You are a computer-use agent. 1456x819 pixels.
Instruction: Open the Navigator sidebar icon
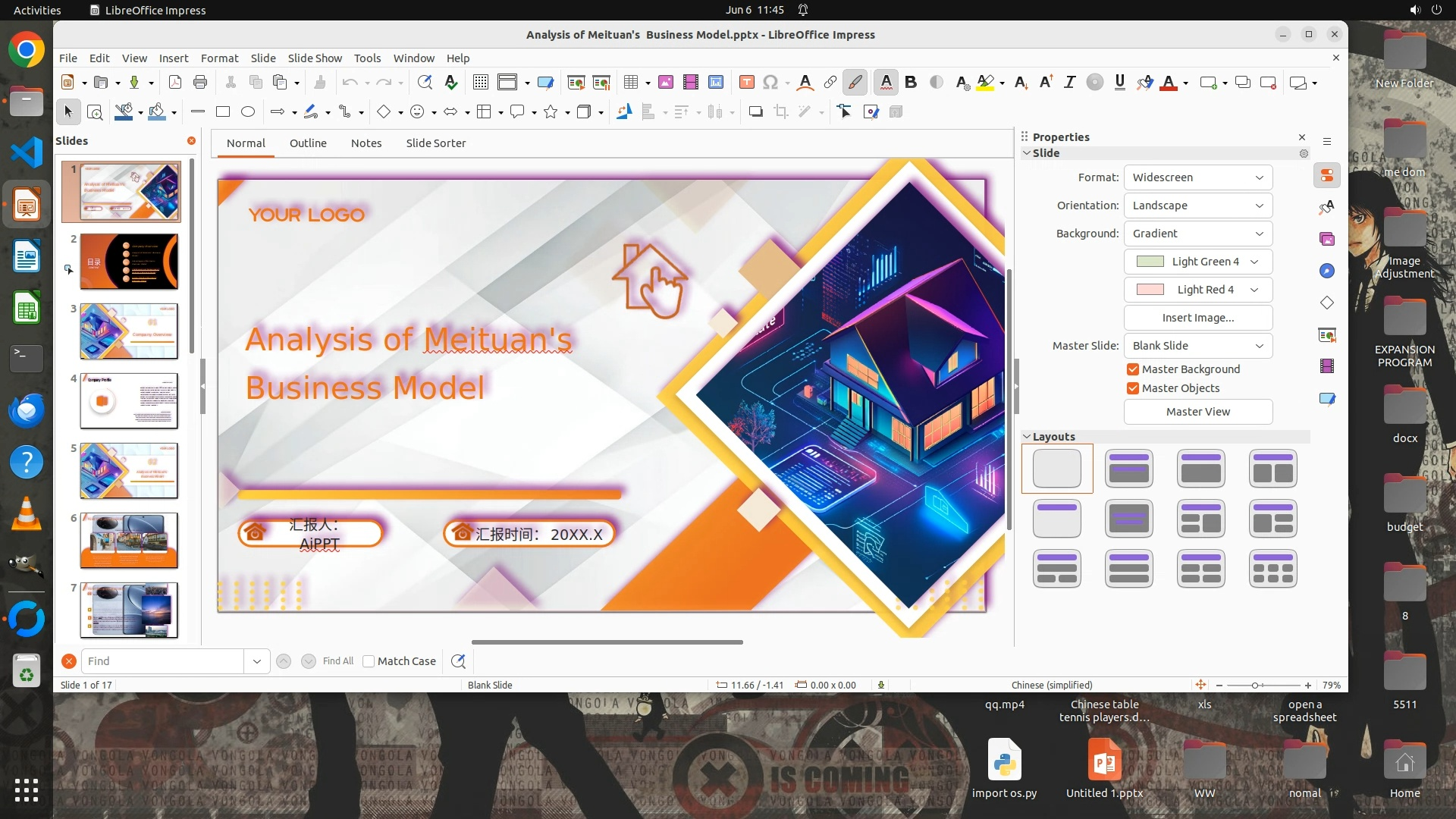pyautogui.click(x=1326, y=271)
